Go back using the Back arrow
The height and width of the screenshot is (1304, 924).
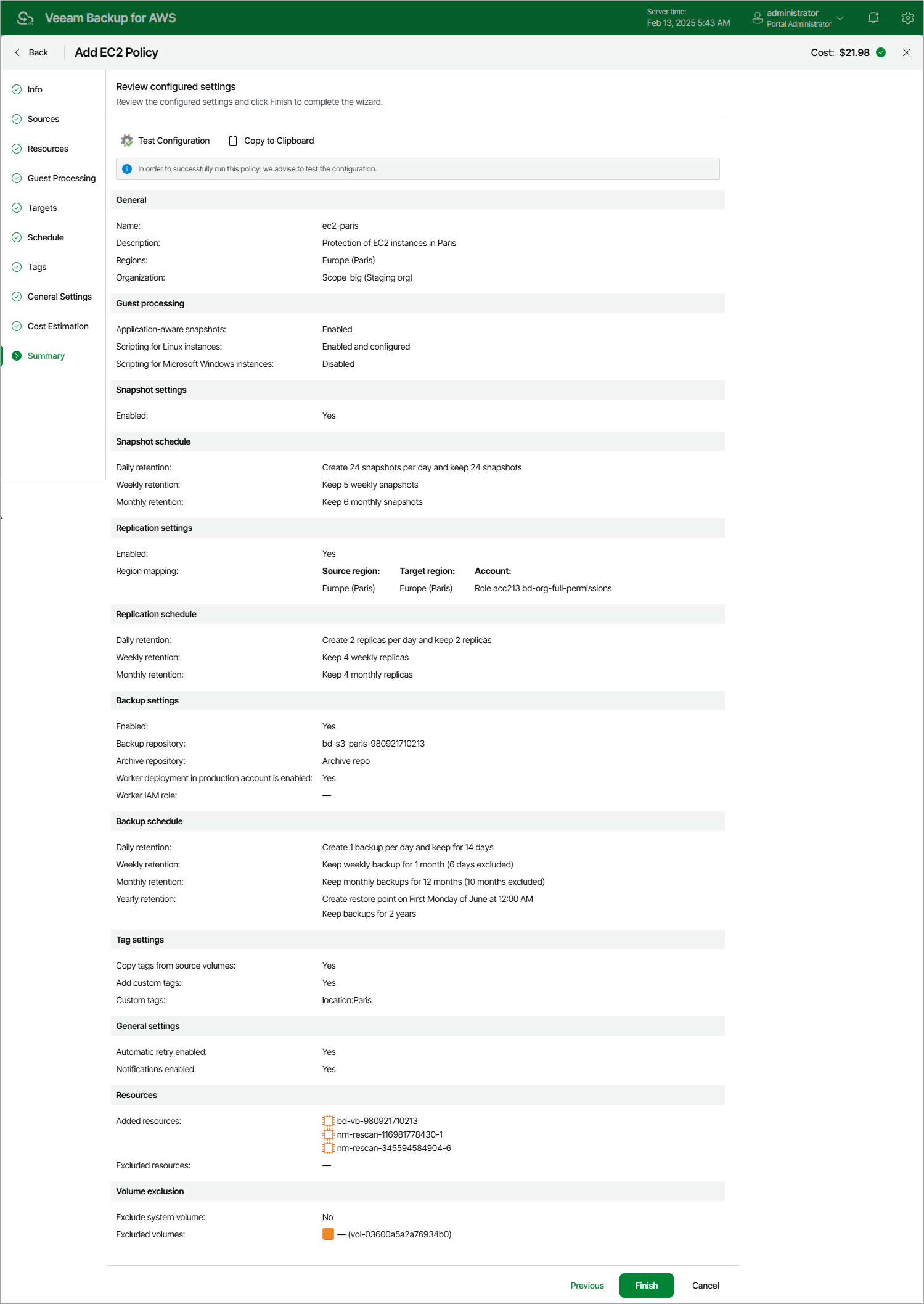click(x=18, y=52)
